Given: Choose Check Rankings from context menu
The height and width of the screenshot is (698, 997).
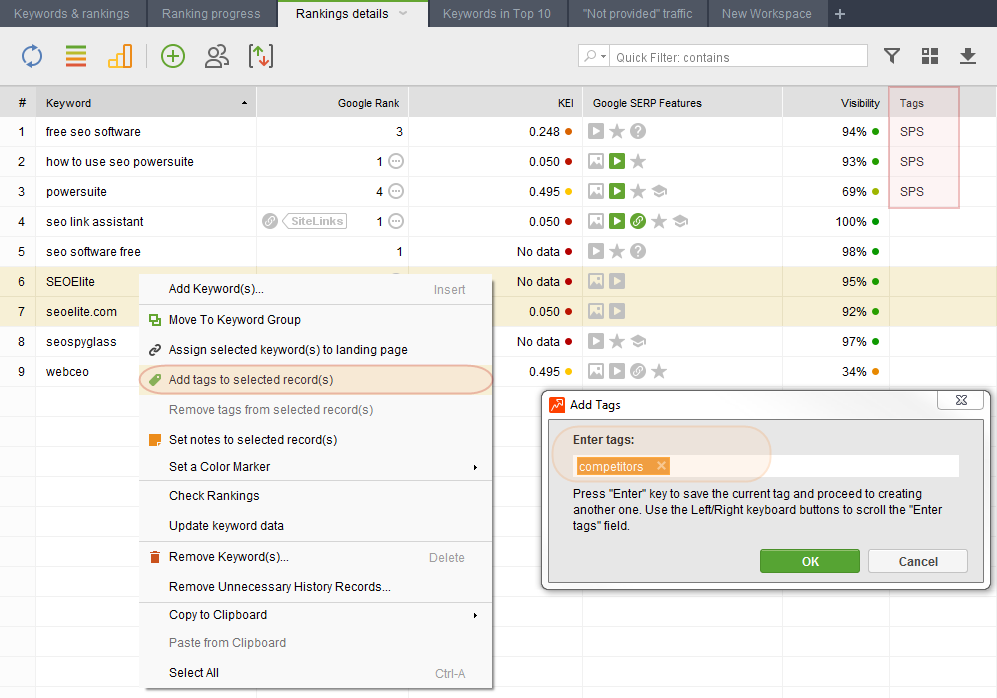Looking at the screenshot, I should click(315, 496).
